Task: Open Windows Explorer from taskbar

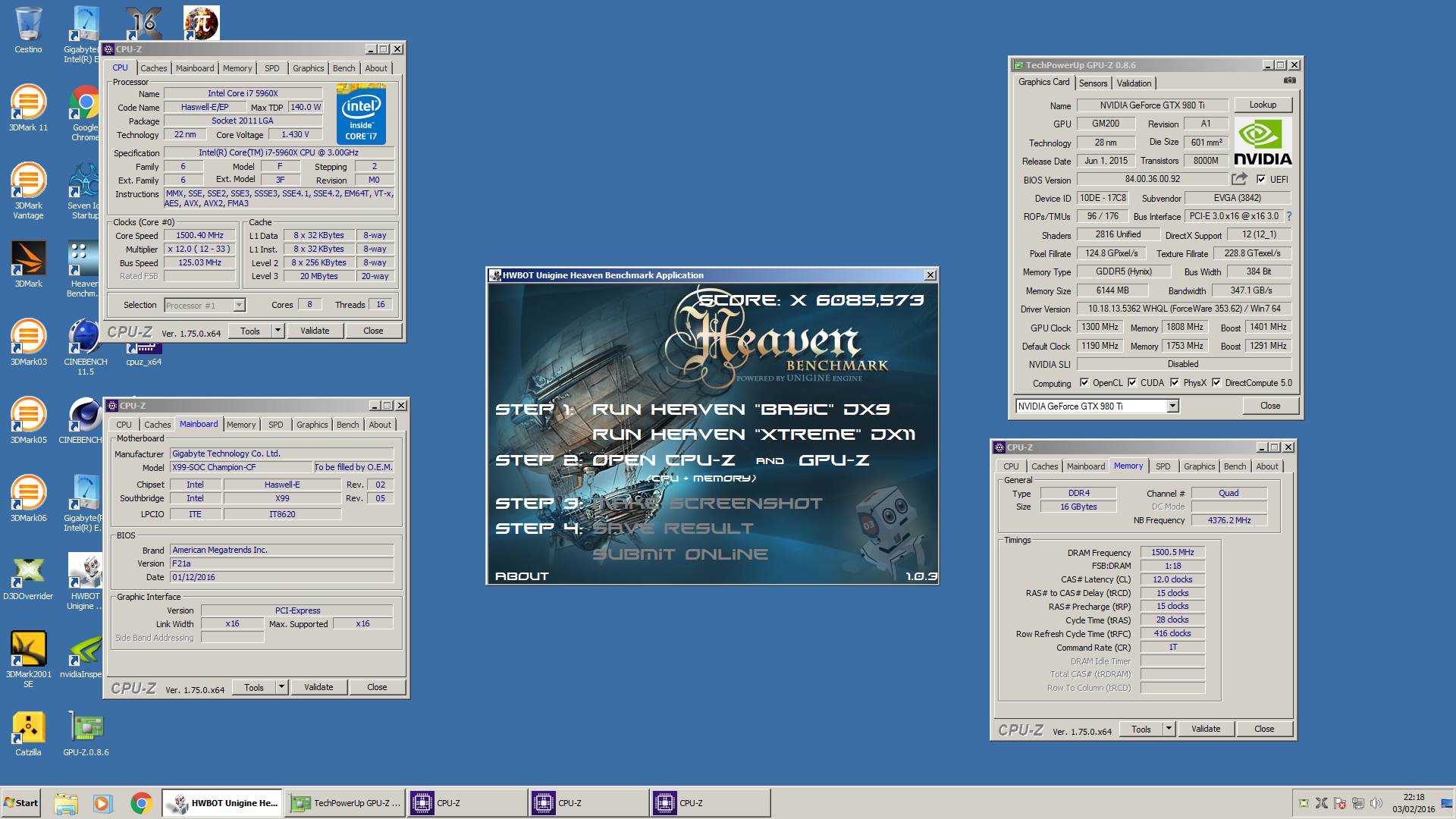Action: (66, 803)
